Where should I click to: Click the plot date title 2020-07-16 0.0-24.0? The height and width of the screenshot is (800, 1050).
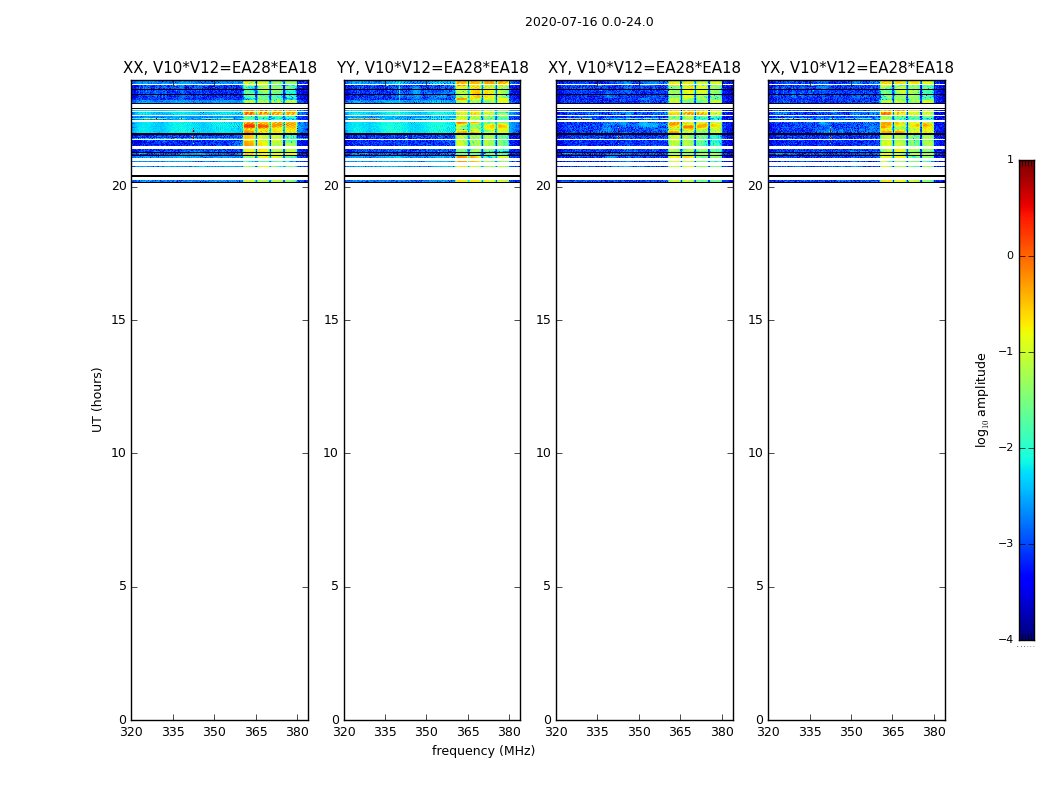coord(589,21)
